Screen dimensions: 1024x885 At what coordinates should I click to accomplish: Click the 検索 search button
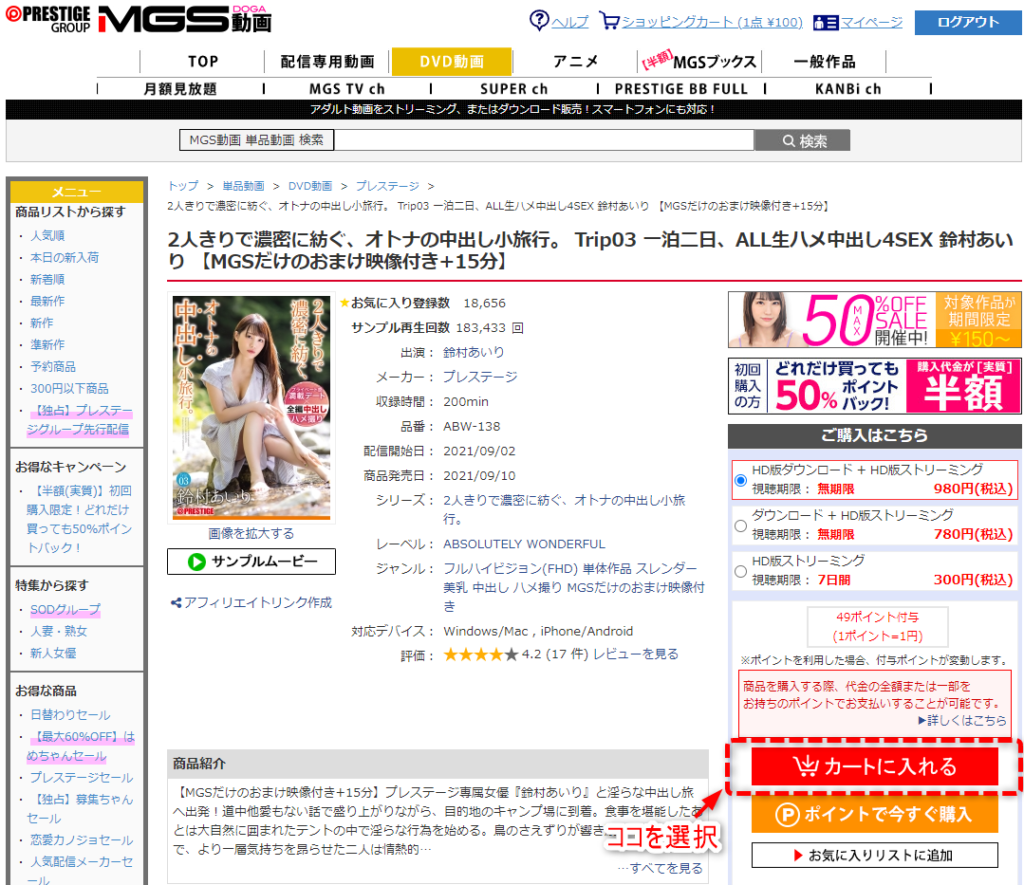point(802,140)
